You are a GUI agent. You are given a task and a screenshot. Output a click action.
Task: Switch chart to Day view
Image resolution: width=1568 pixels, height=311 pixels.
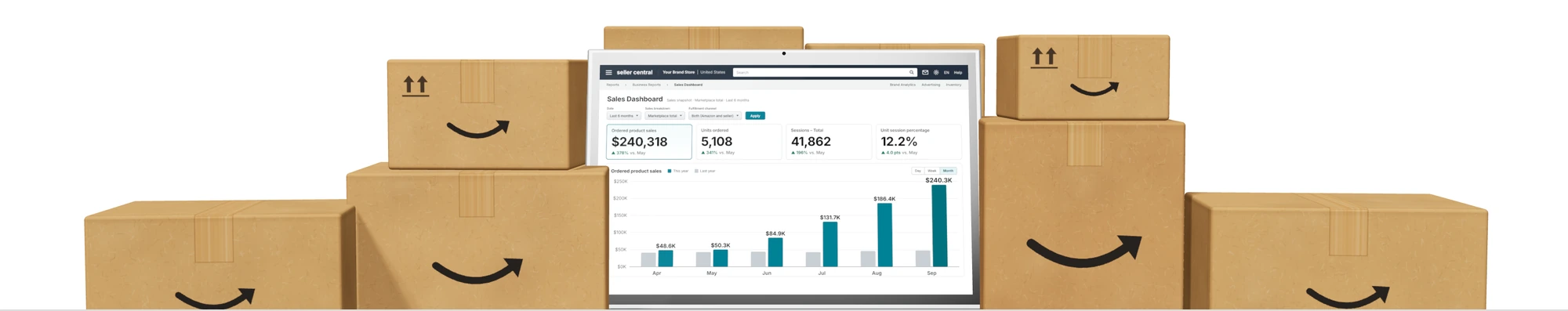918,171
